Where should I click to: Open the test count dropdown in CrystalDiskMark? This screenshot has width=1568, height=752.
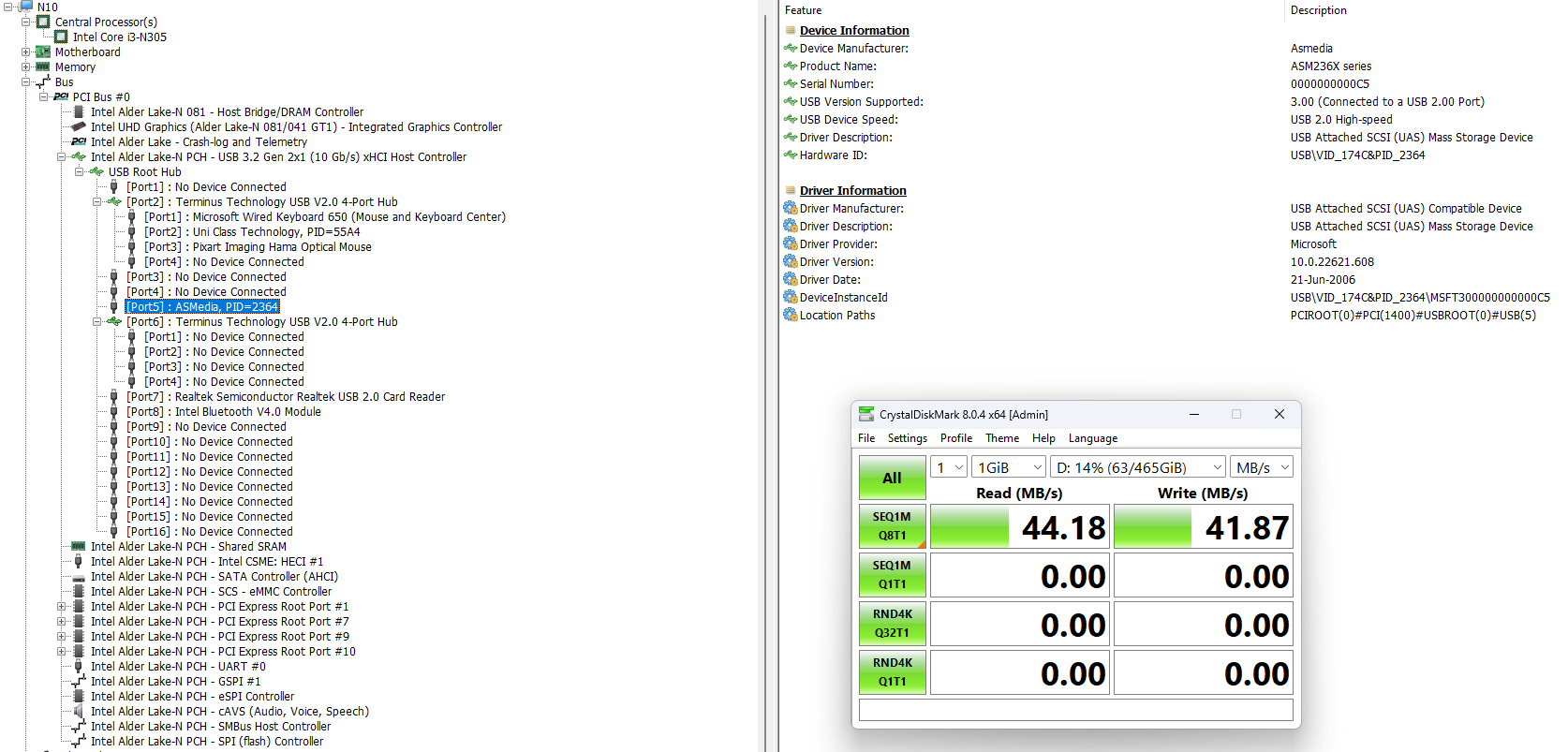click(949, 467)
